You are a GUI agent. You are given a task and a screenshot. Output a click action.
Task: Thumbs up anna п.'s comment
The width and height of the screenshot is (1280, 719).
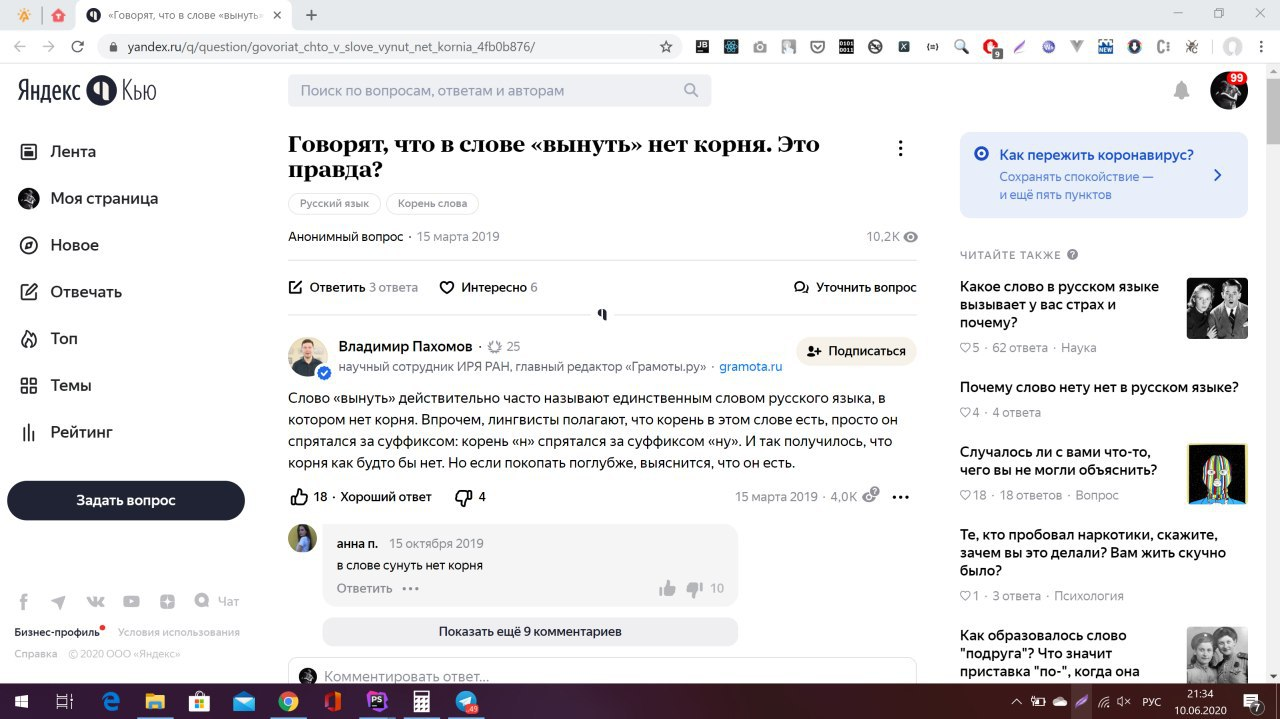coord(667,589)
